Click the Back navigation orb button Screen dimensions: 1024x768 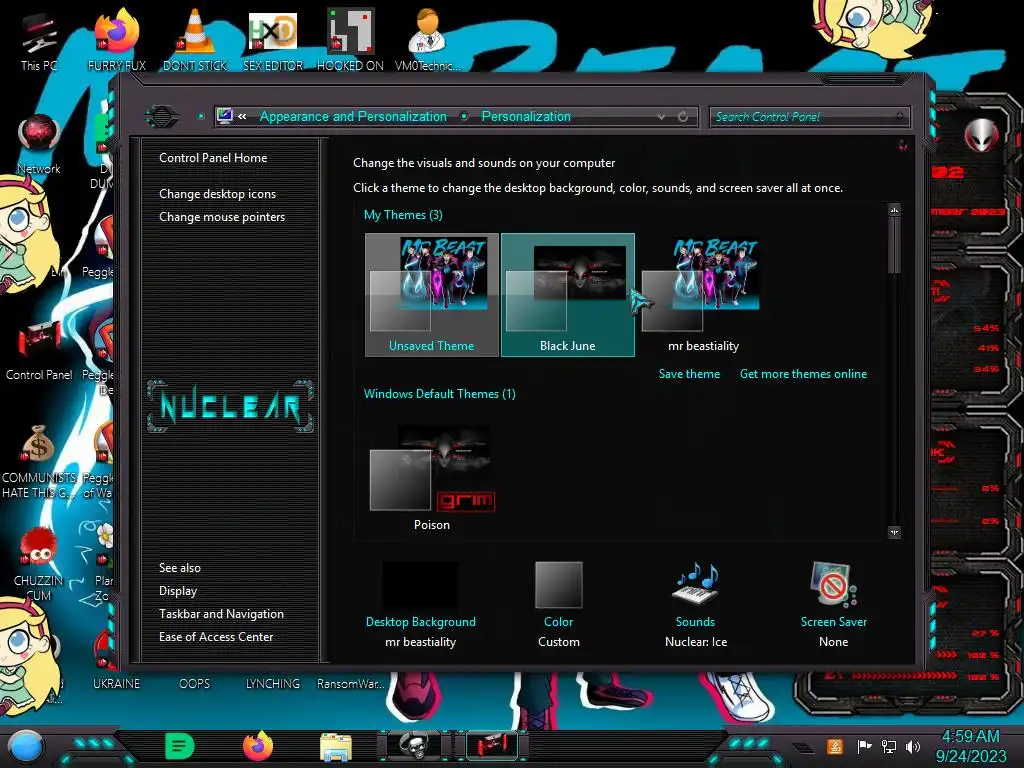(x=161, y=117)
